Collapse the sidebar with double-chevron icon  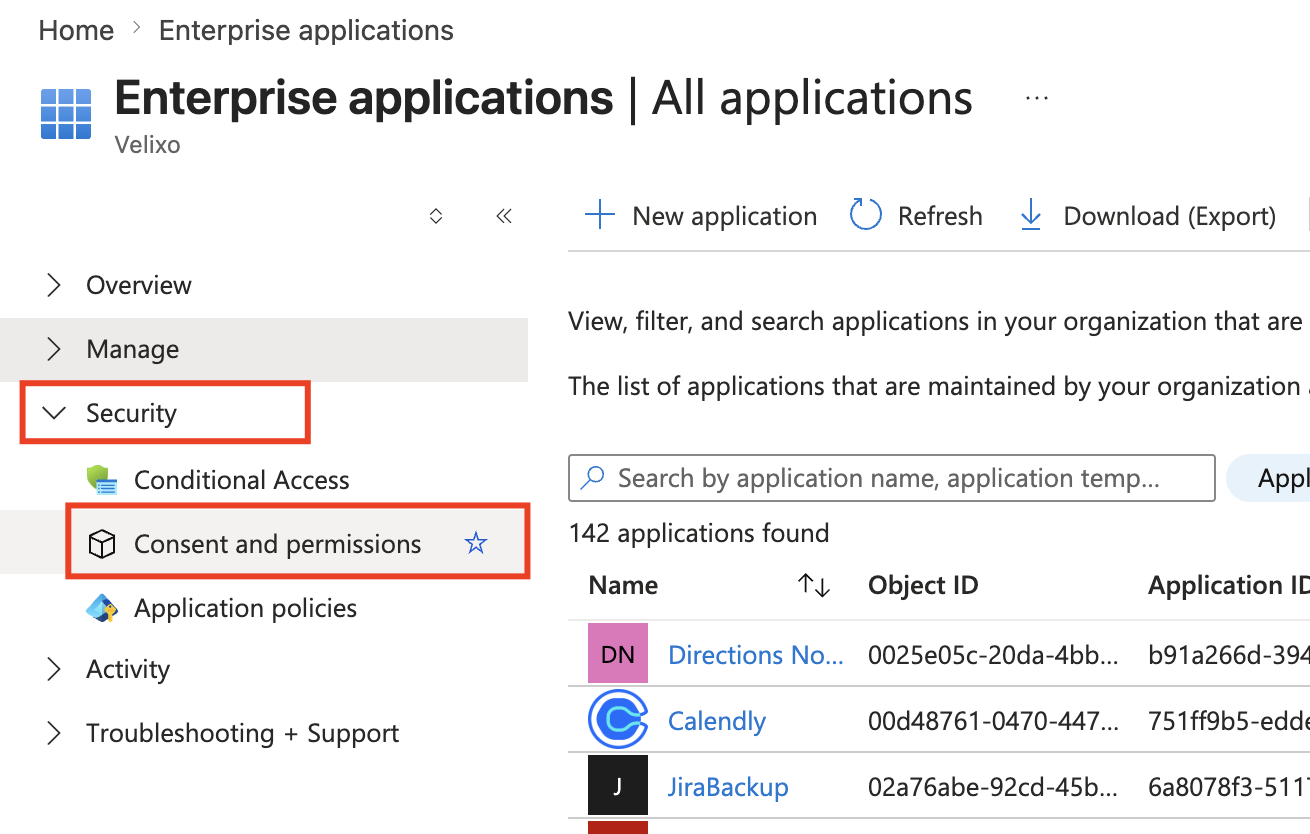(504, 216)
